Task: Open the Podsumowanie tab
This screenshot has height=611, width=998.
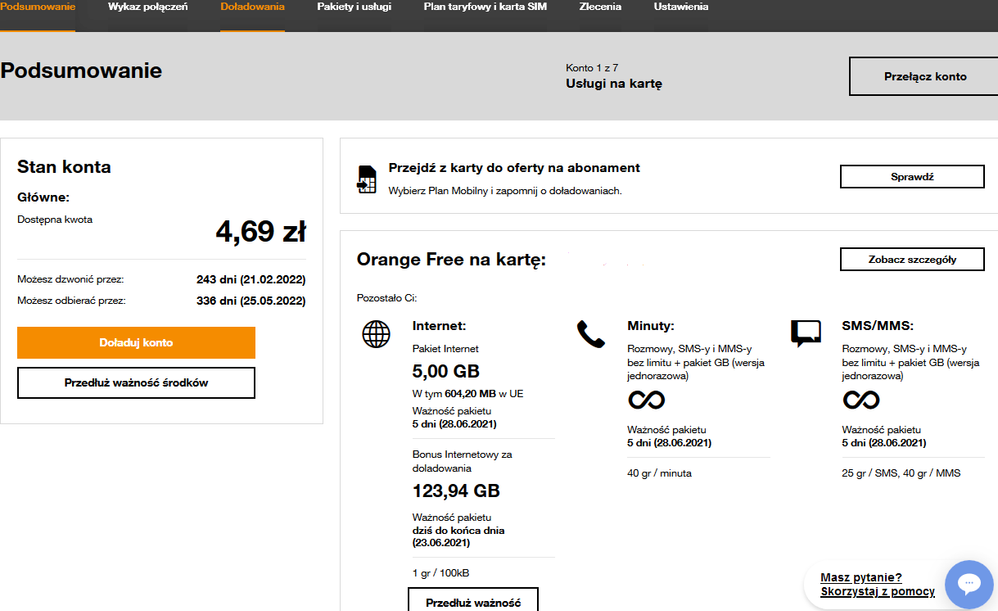Action: point(38,7)
